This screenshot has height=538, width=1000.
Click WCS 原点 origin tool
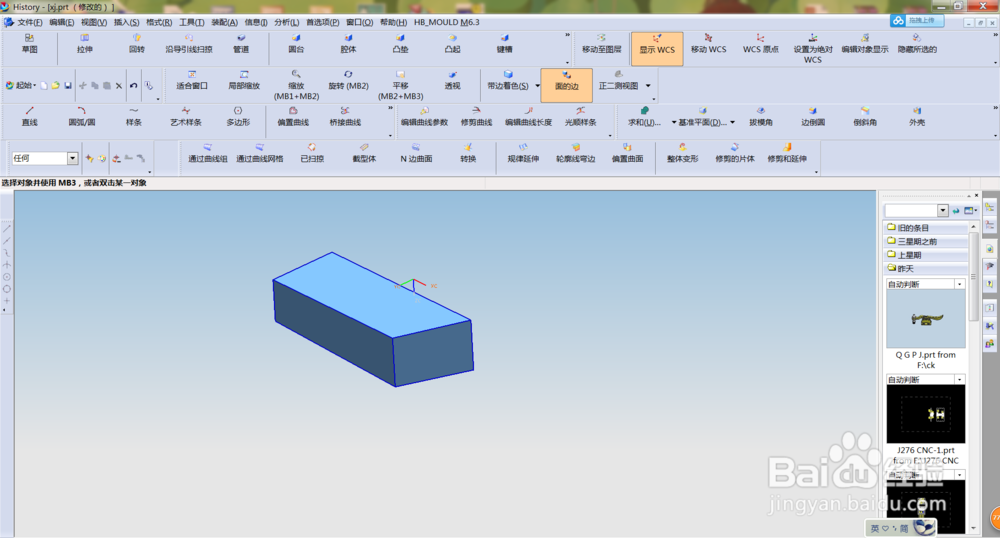760,44
